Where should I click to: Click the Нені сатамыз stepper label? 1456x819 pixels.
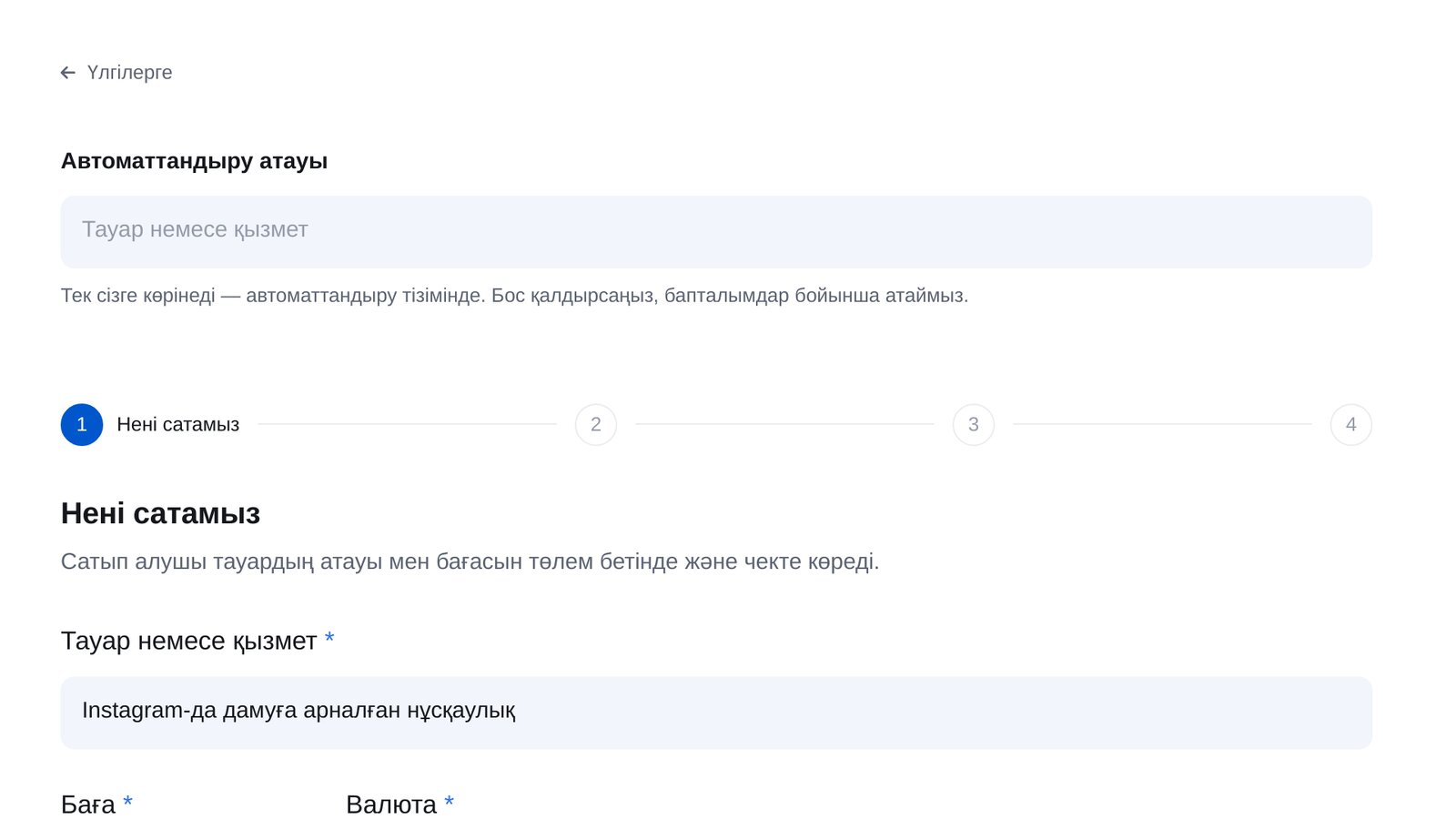coord(178,425)
